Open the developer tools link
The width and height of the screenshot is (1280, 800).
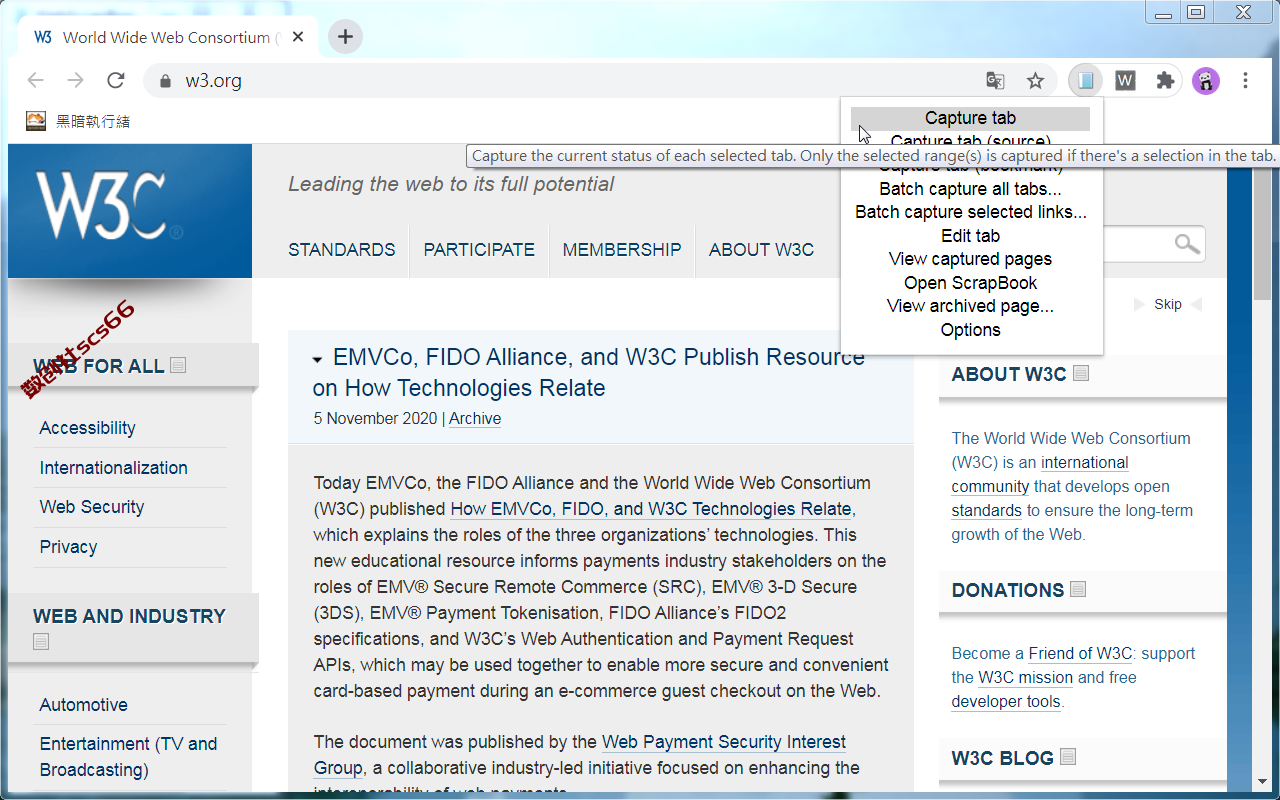pos(1006,702)
